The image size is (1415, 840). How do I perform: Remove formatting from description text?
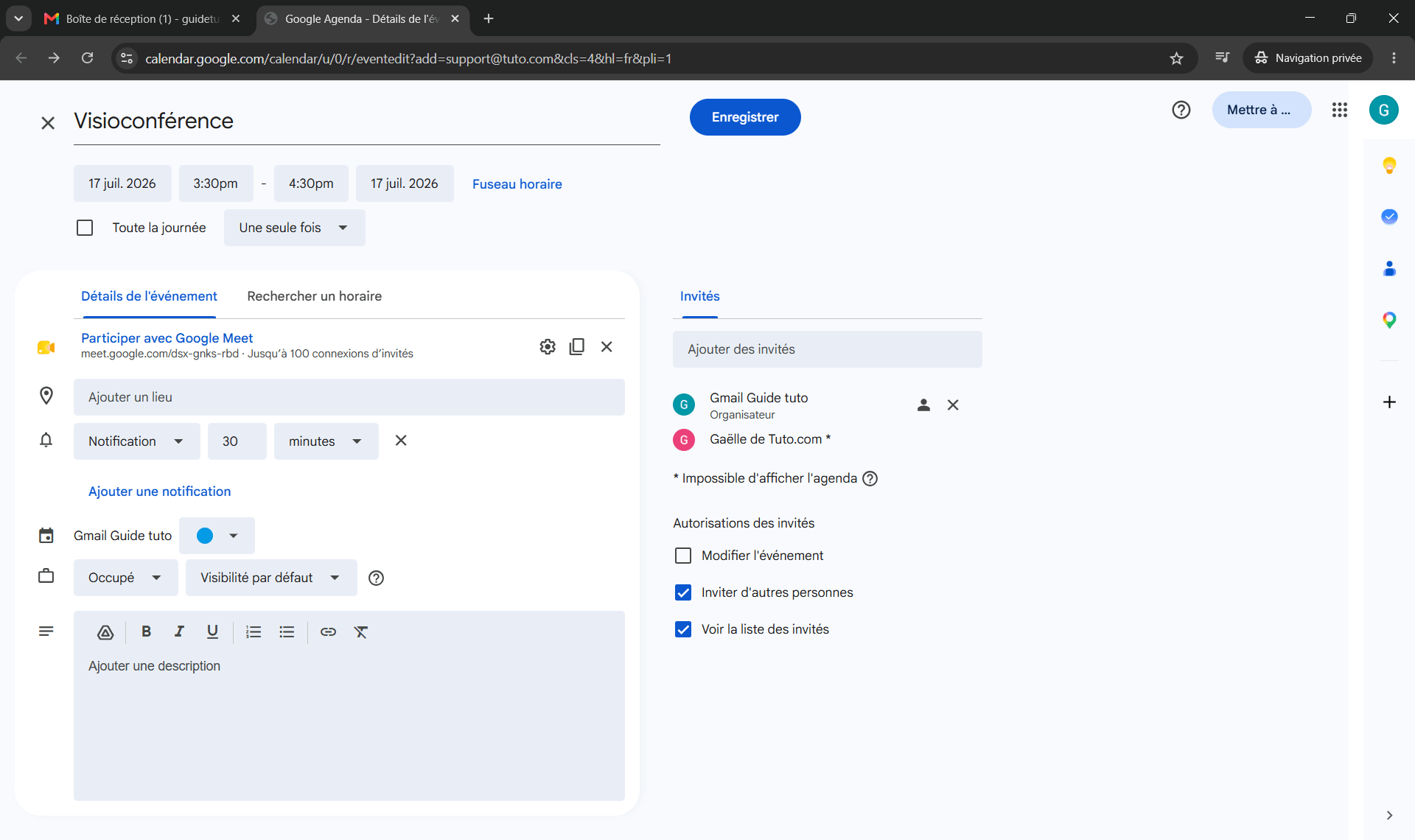click(x=361, y=631)
